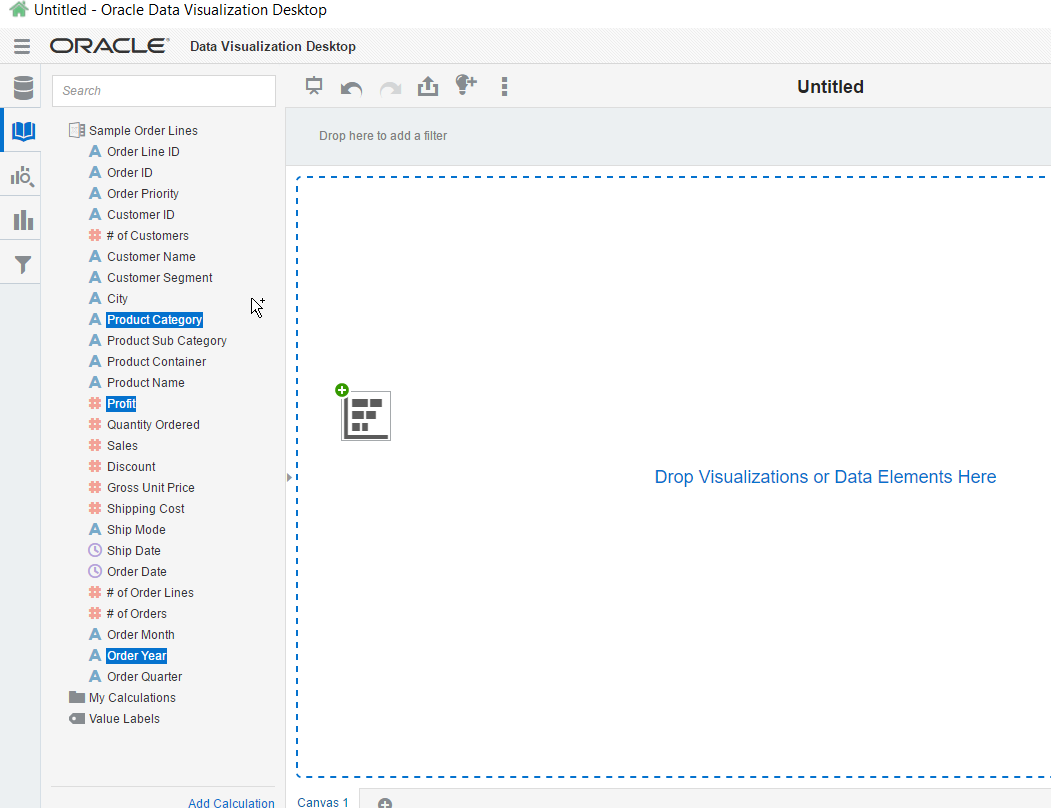Open the Visualizations bar chart panel
This screenshot has width=1051, height=808.
[x=21, y=219]
